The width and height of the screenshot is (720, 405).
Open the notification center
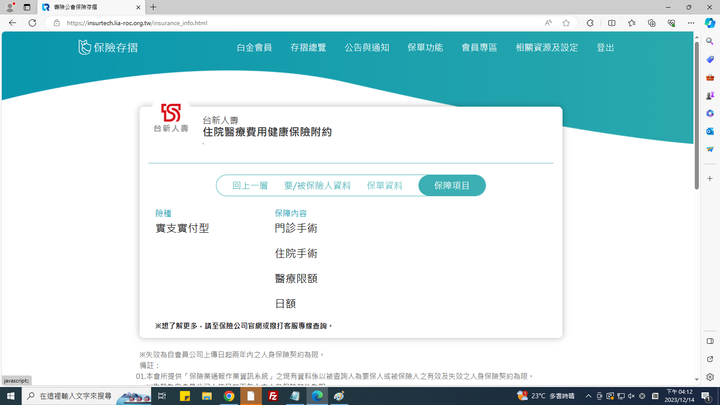tap(706, 396)
